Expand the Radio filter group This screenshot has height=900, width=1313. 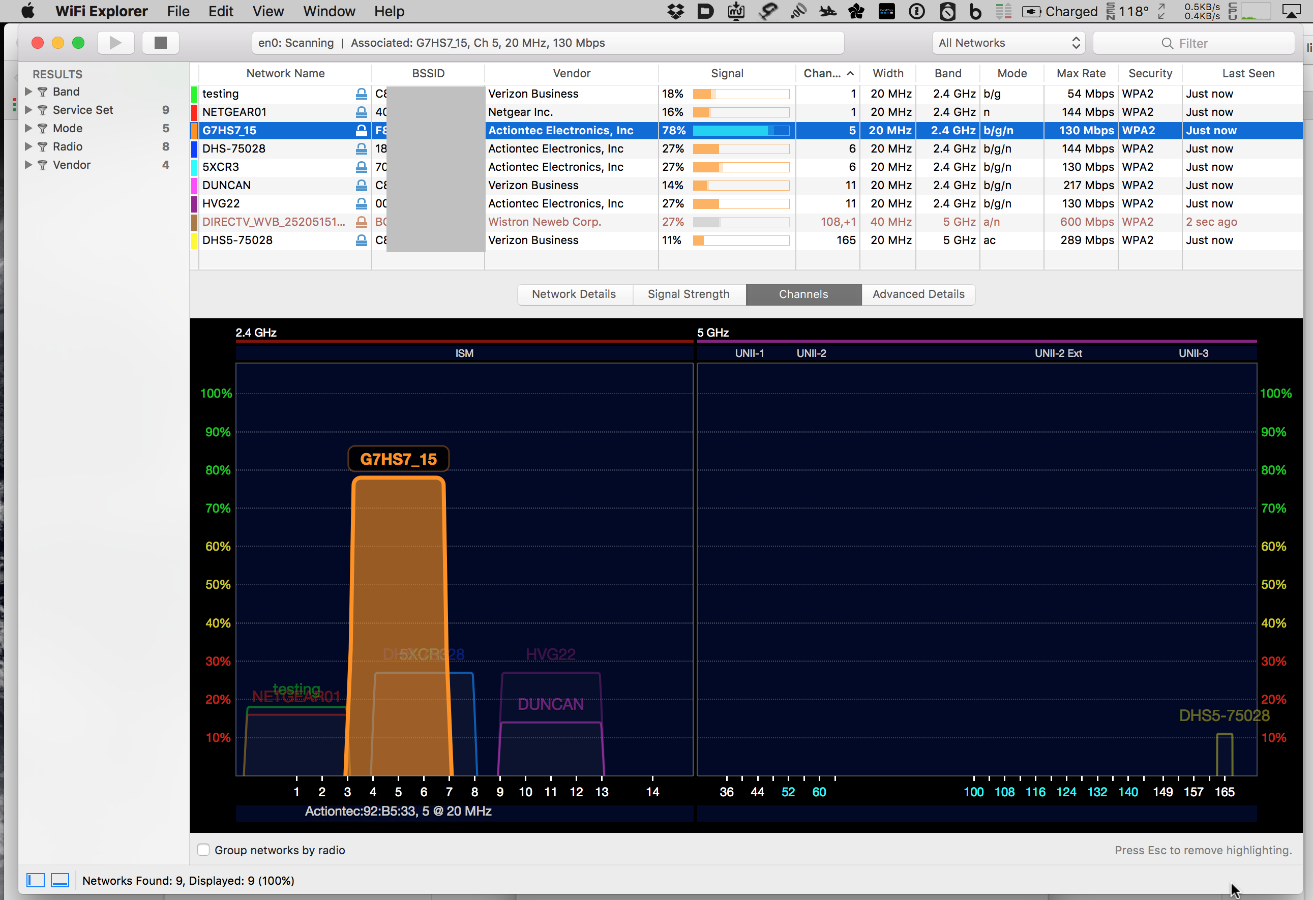point(29,147)
